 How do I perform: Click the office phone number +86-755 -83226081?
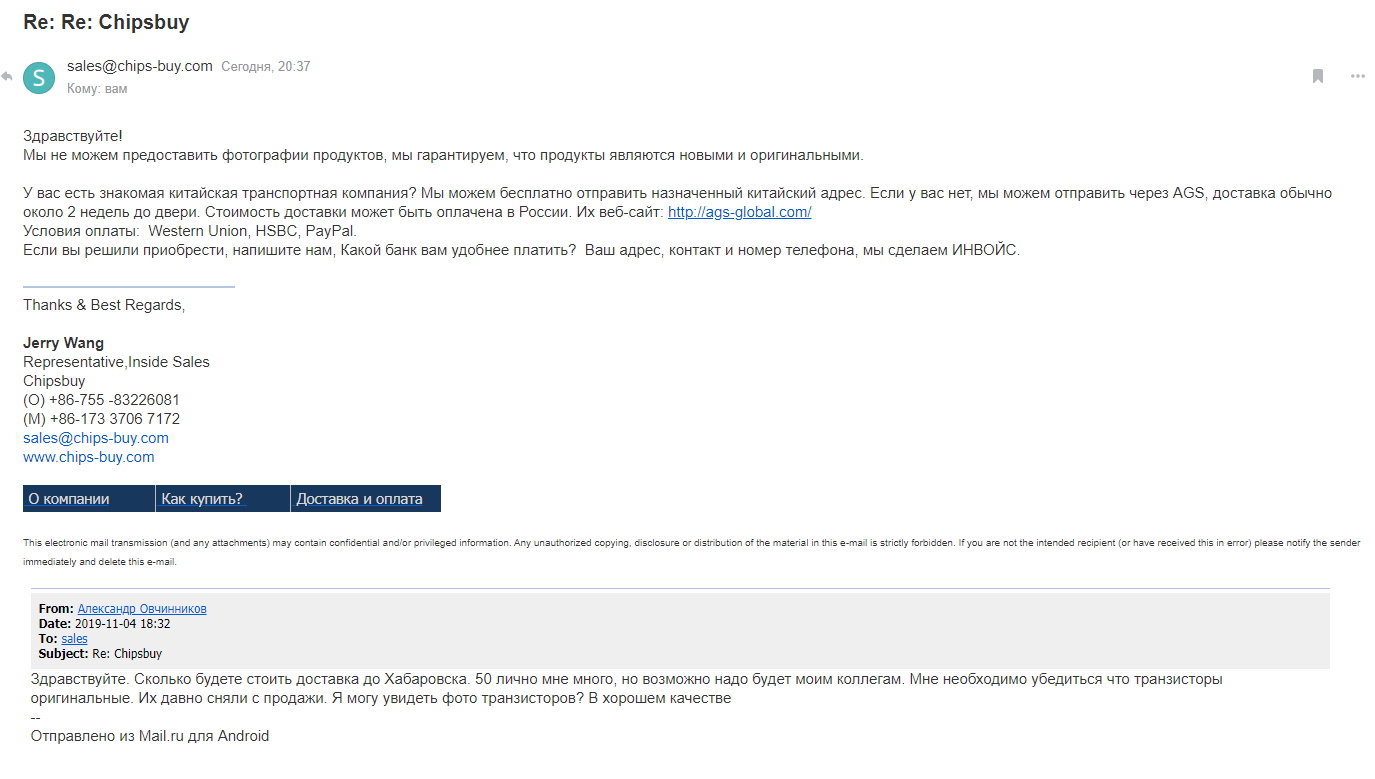click(x=114, y=400)
